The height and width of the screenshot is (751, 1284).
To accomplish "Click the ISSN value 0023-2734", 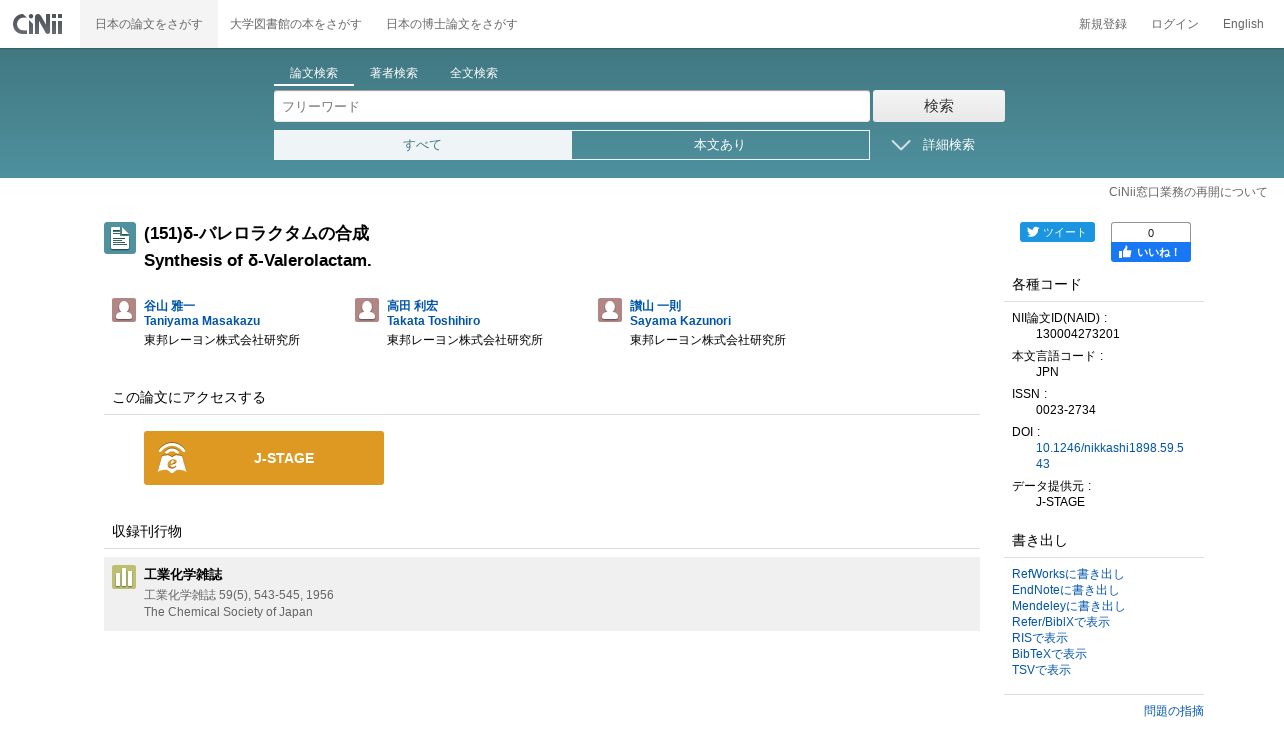I will (1066, 410).
